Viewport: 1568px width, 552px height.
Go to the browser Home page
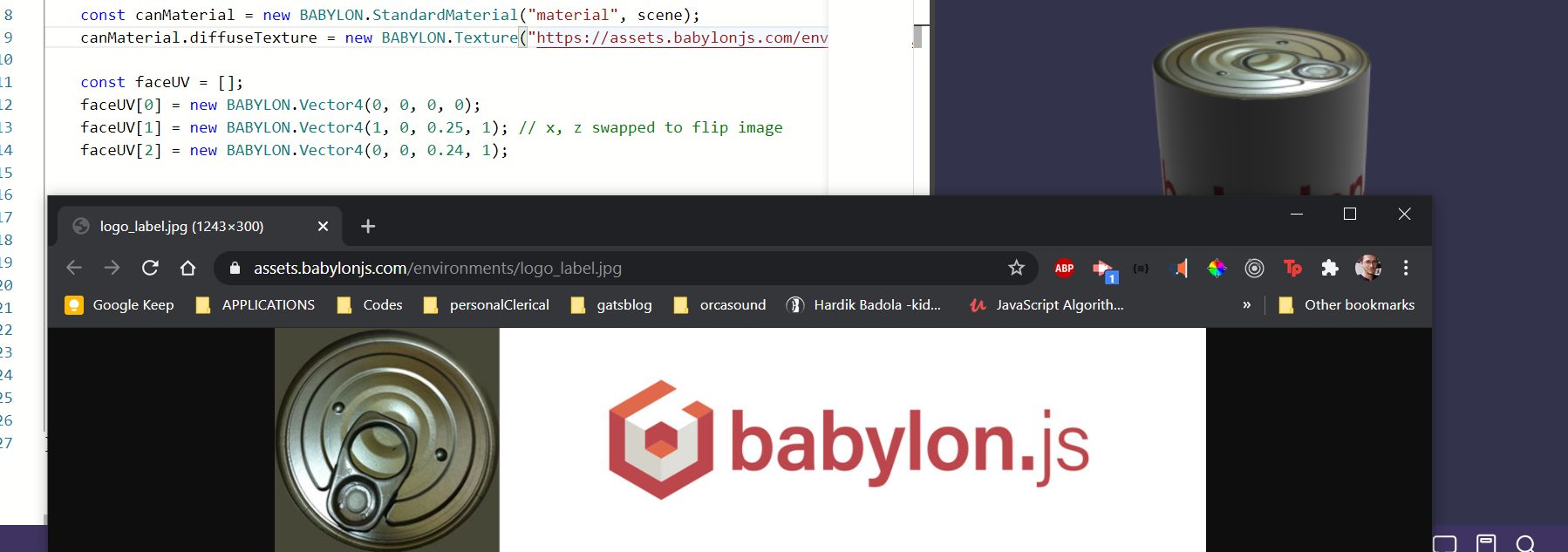pyautogui.click(x=187, y=268)
